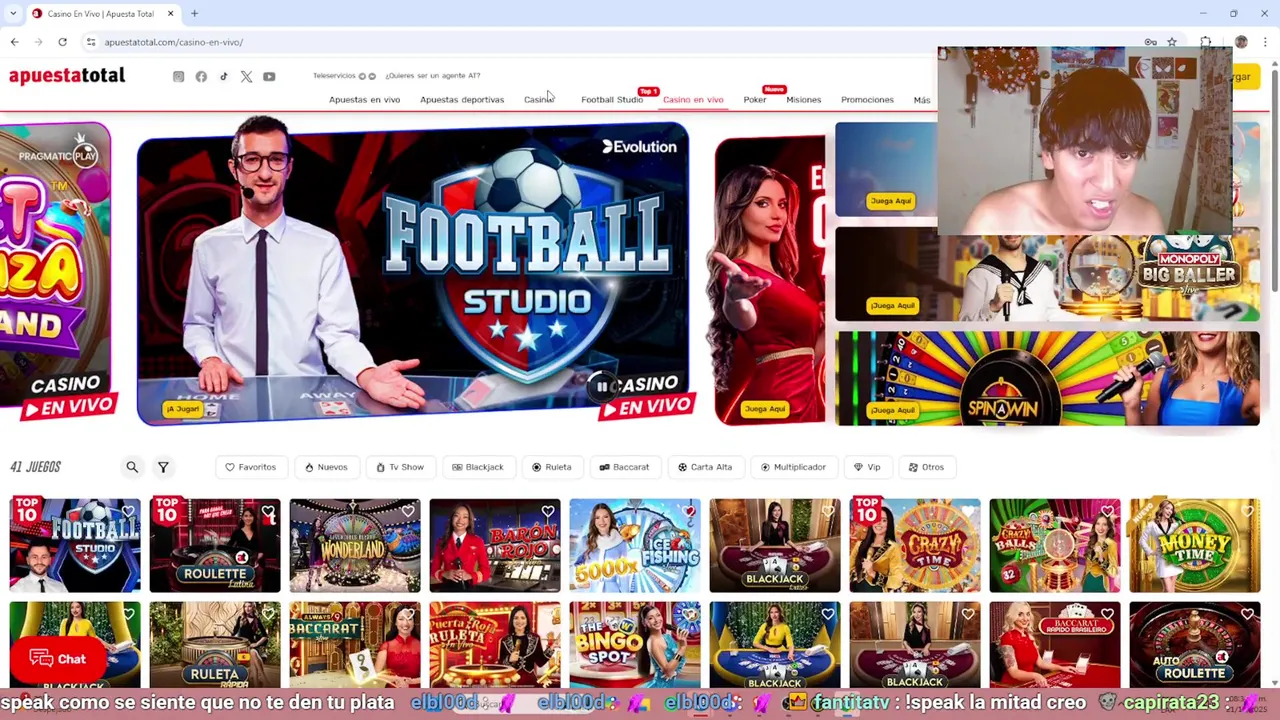Open the Money Time game thumbnail
Image resolution: width=1280 pixels, height=720 pixels.
click(1195, 546)
